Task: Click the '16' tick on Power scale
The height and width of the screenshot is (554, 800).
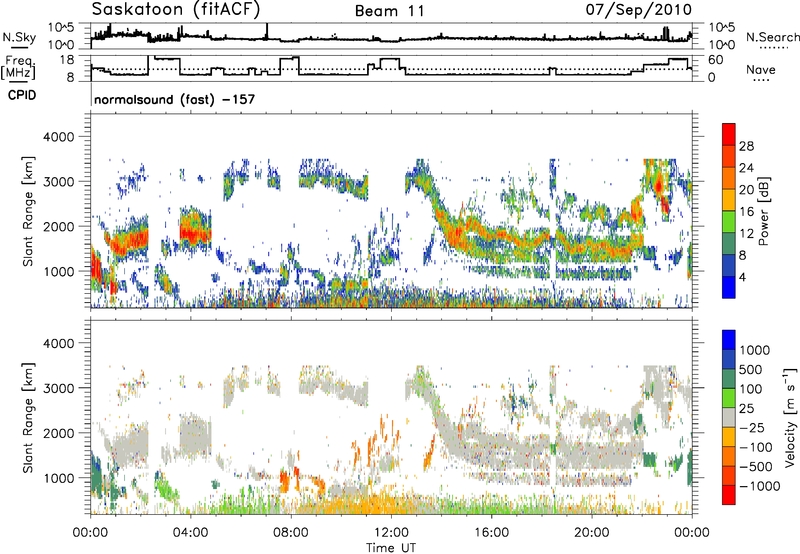Action: (x=746, y=212)
